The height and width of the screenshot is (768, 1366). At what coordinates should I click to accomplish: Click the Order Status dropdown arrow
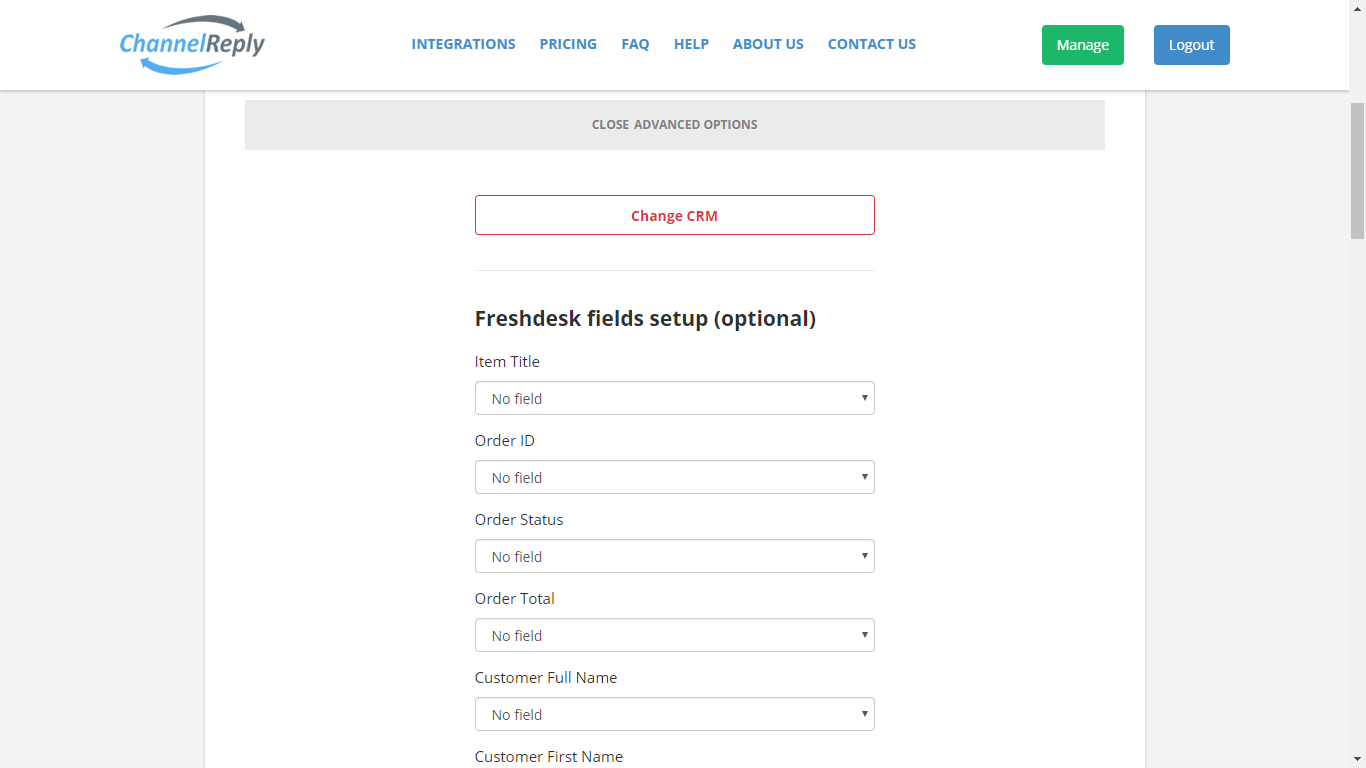click(864, 556)
